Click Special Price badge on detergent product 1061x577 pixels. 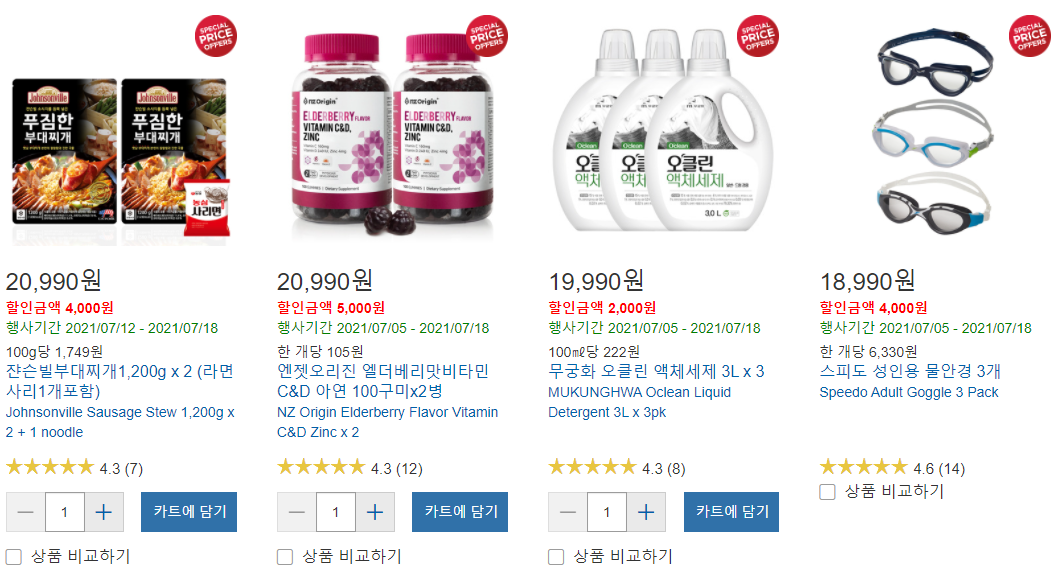[x=758, y=36]
